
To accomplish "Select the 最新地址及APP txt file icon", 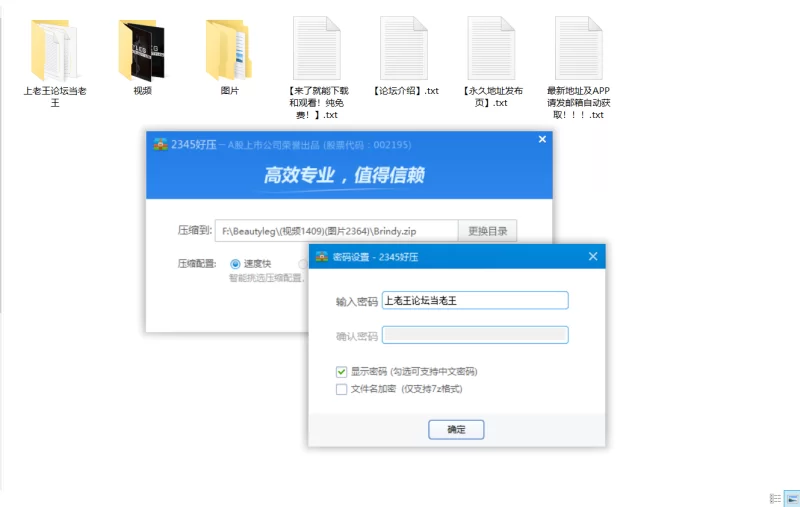I will pyautogui.click(x=579, y=48).
